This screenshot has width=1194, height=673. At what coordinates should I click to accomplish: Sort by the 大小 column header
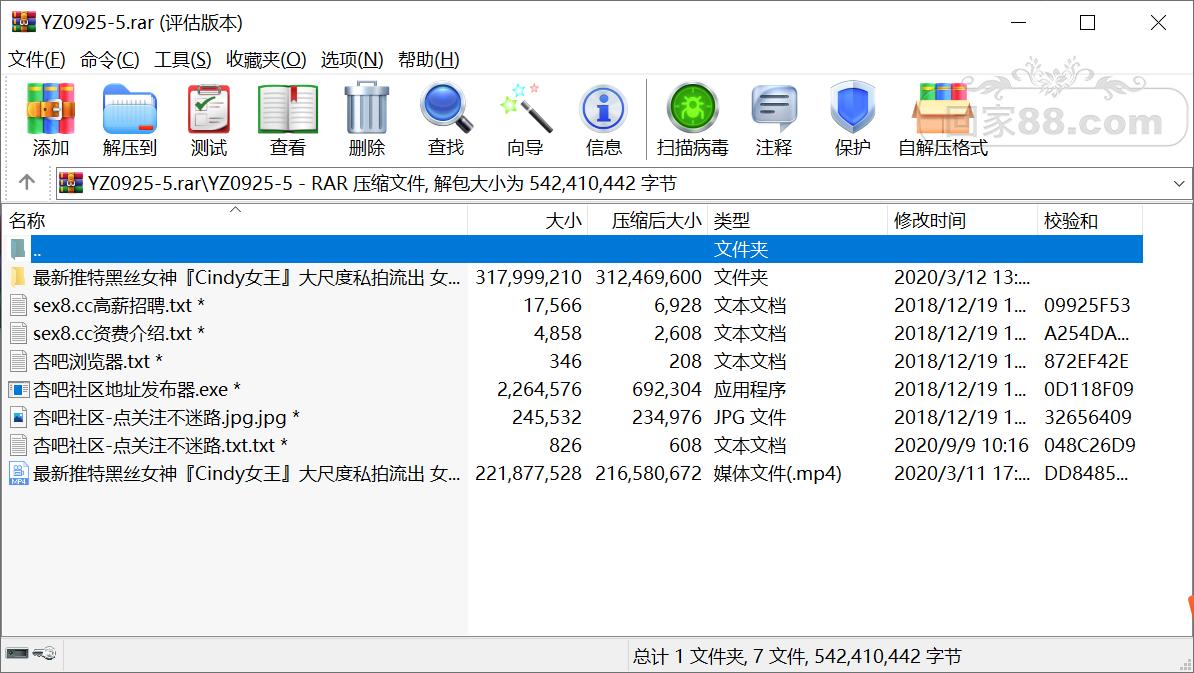528,220
